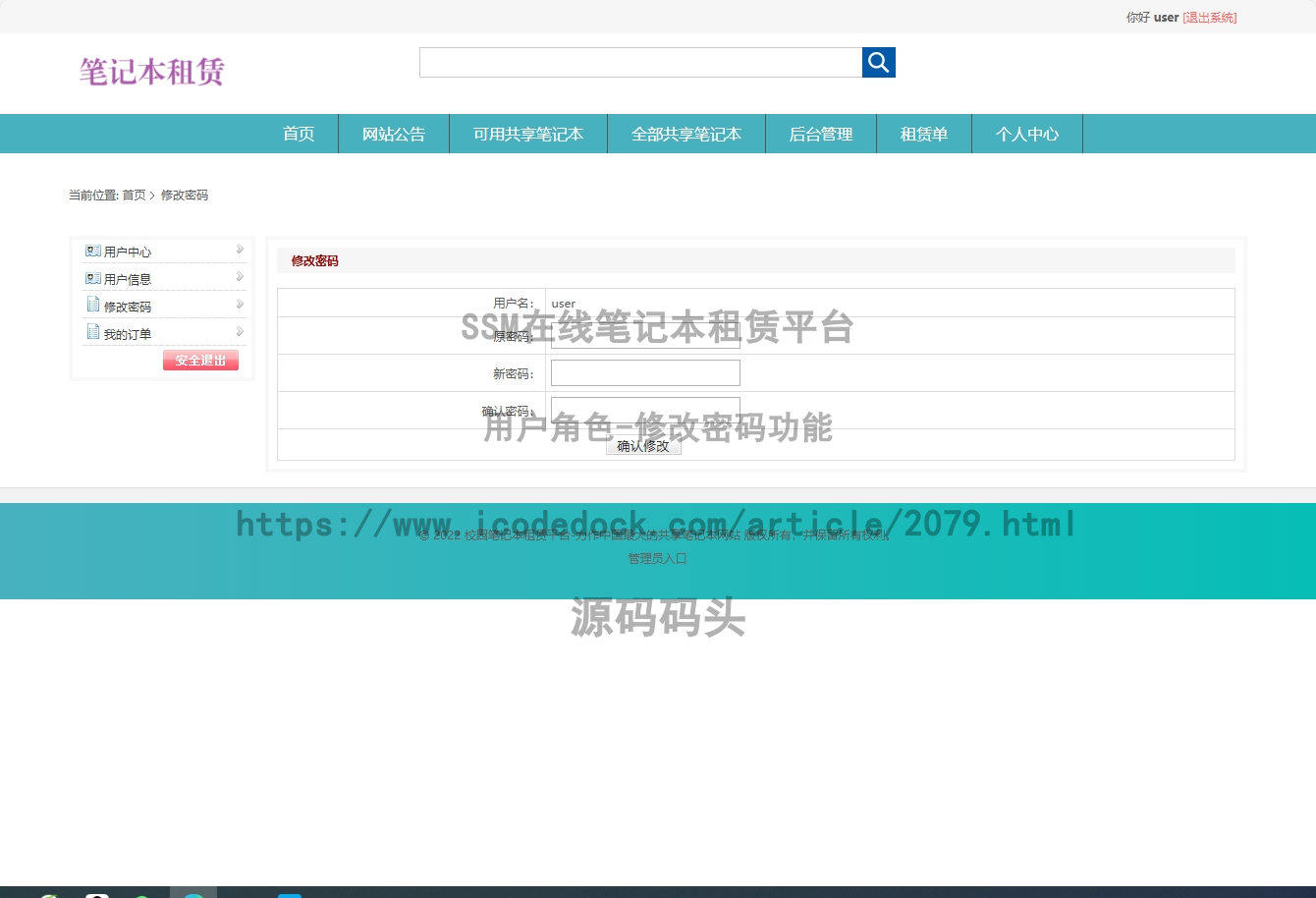The image size is (1316, 898).
Task: Open the 全部共享笔记本 navigation tab
Action: [x=686, y=134]
